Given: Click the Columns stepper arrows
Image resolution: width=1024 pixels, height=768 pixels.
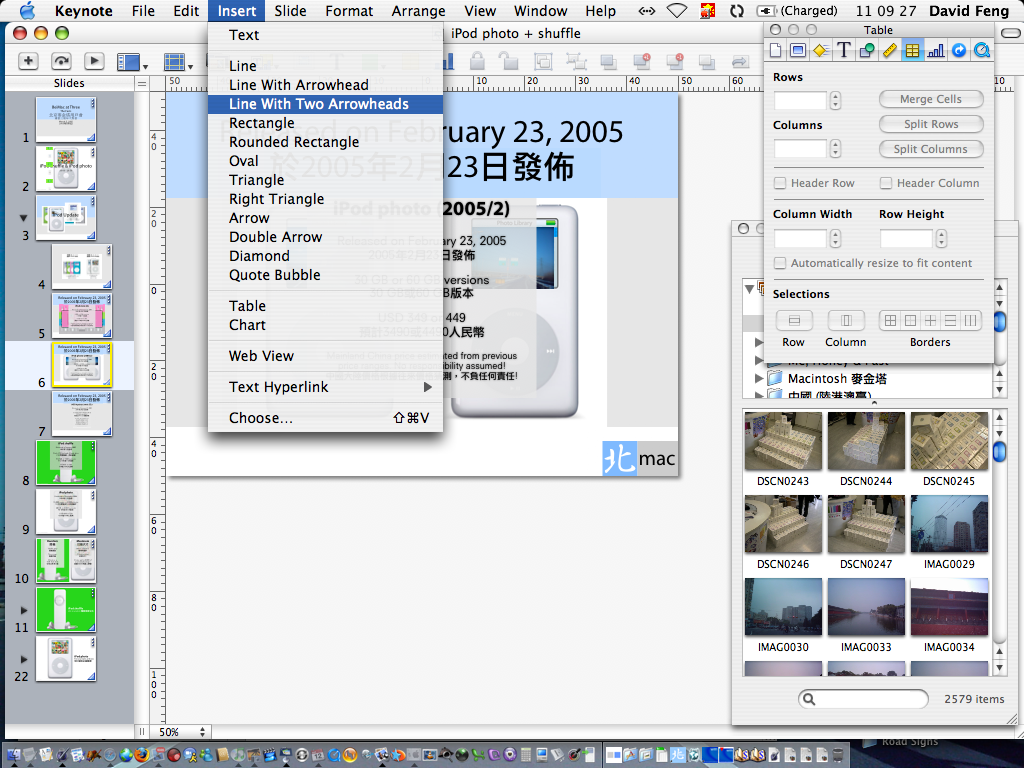Looking at the screenshot, I should 835,148.
